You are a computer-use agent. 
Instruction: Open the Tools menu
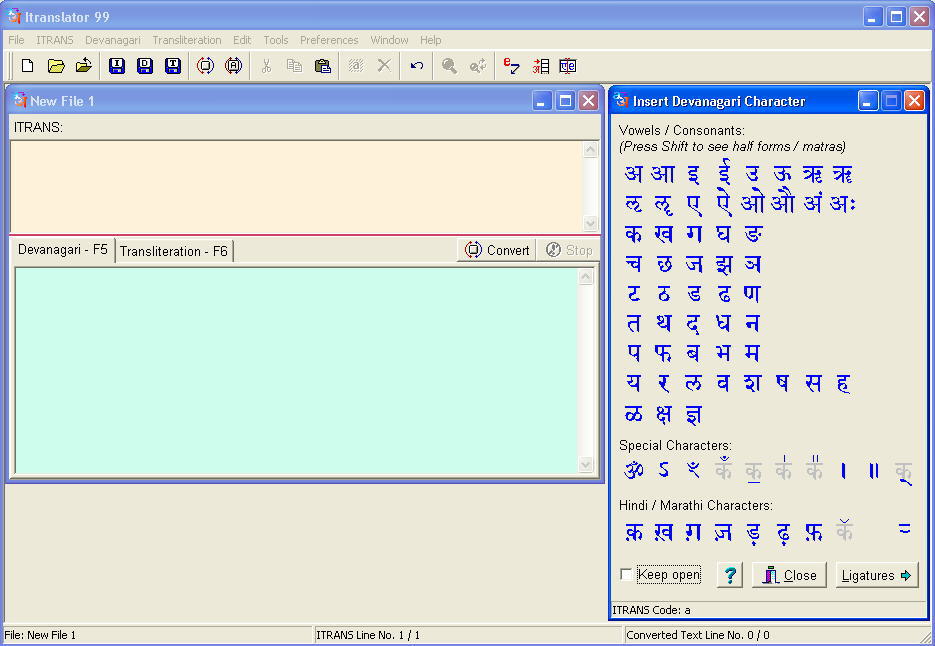point(275,40)
